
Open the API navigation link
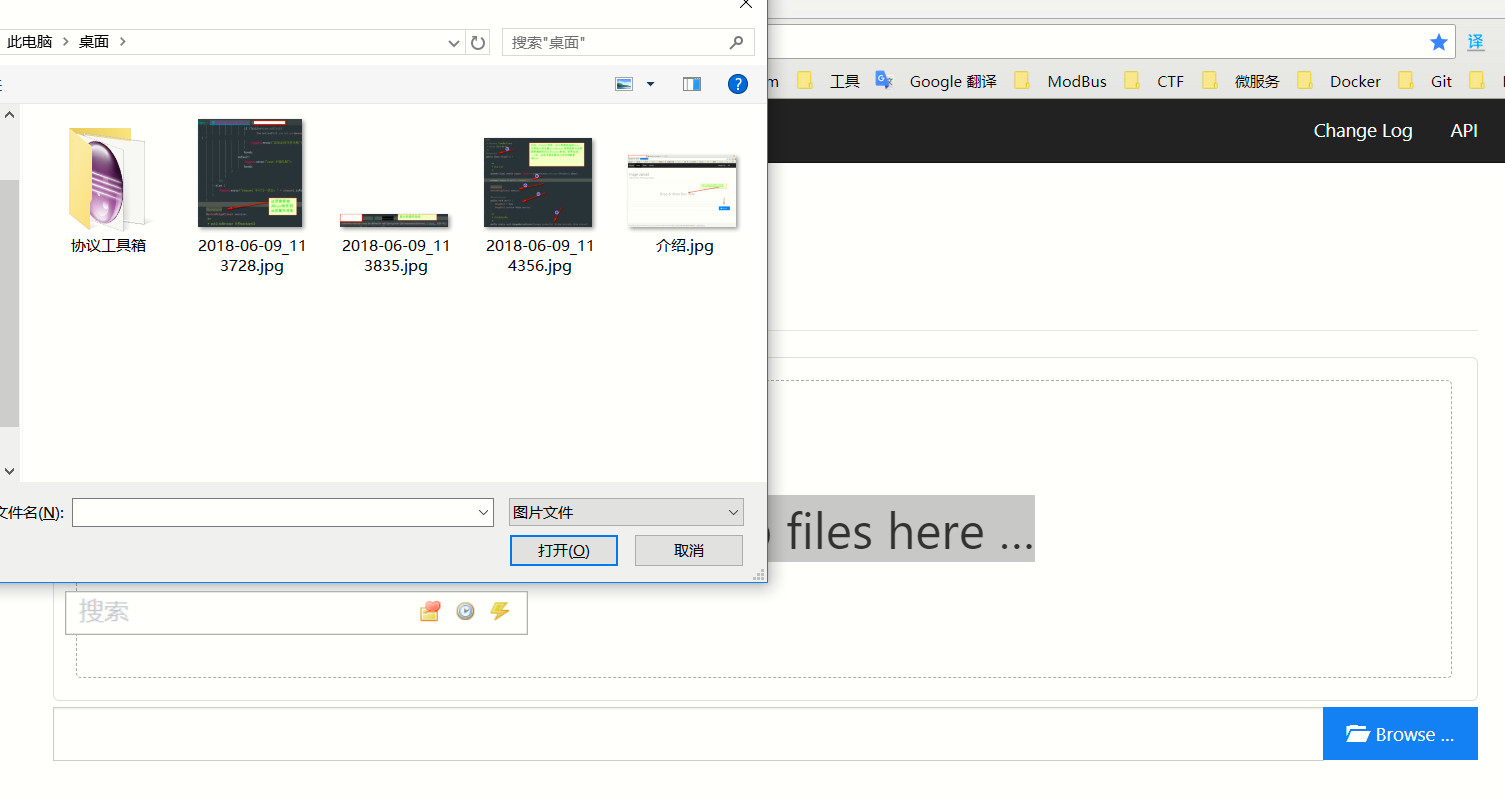click(x=1464, y=131)
